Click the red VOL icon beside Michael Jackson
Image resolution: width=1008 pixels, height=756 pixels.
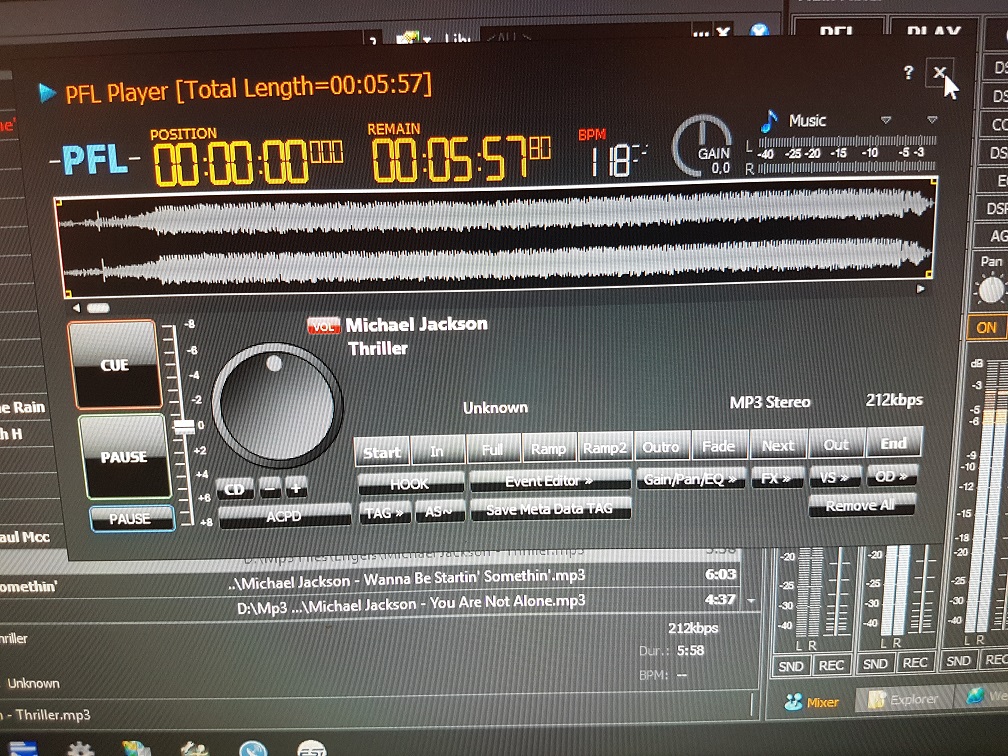tap(323, 326)
